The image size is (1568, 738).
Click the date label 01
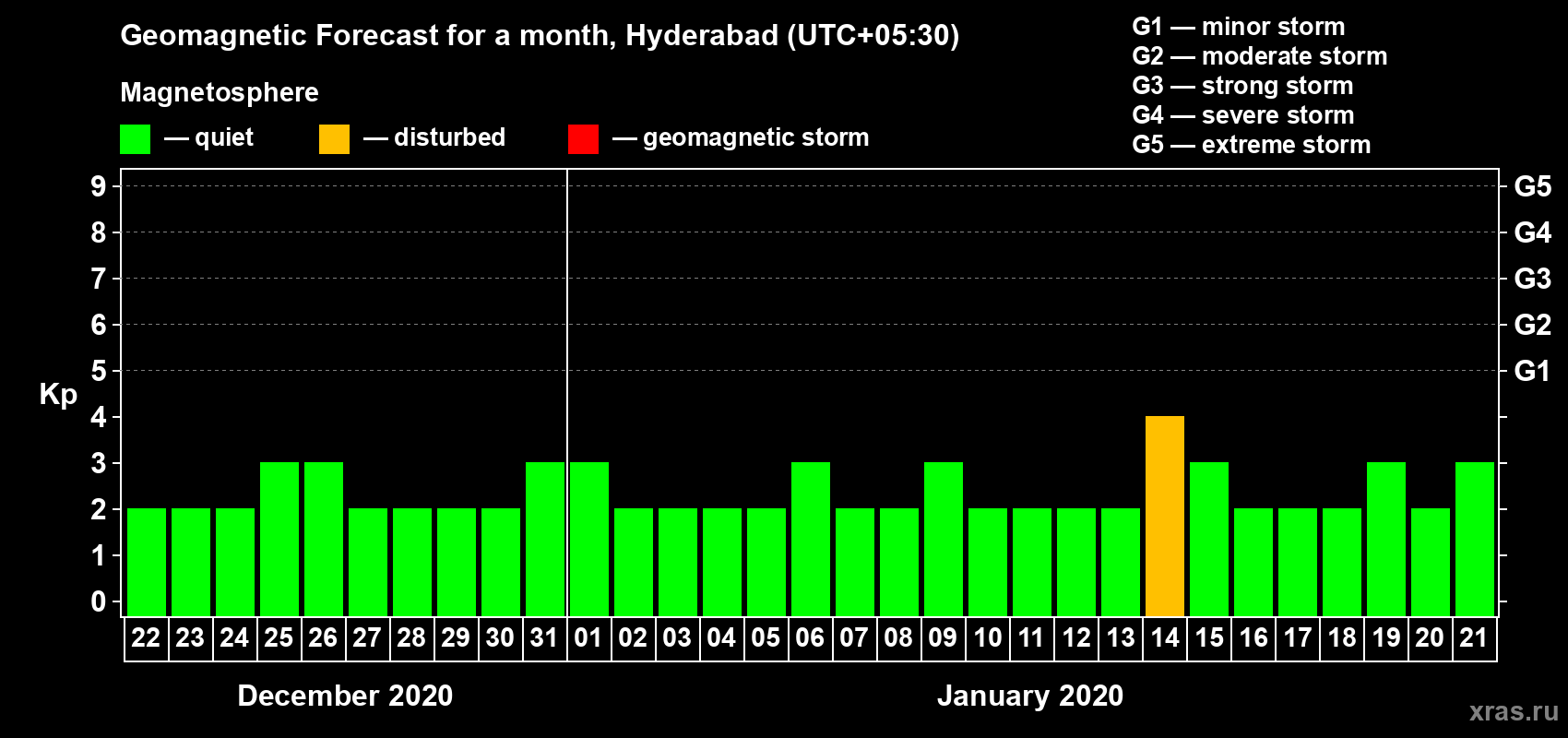588,637
